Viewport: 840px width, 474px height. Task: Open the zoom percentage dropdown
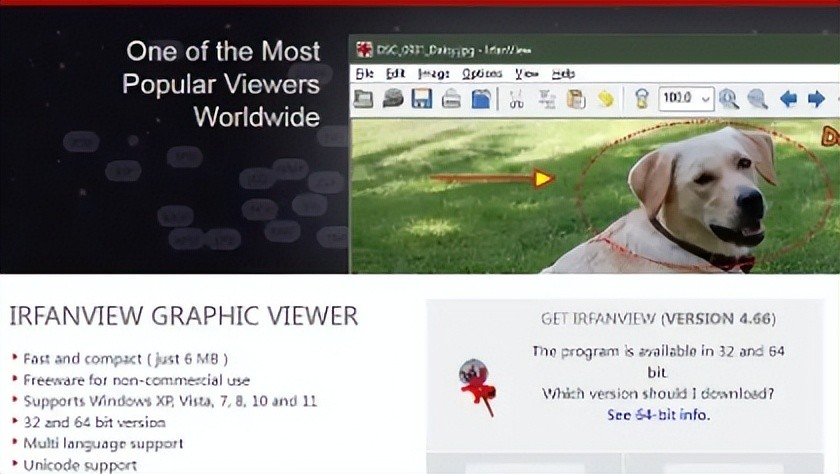click(705, 99)
